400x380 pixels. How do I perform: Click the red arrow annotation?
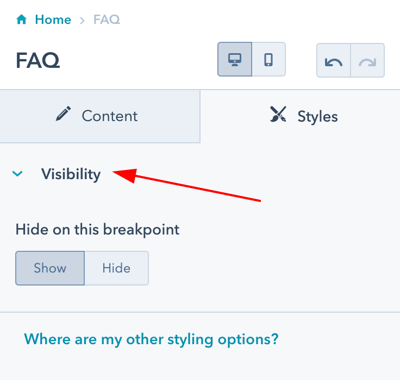pos(187,184)
